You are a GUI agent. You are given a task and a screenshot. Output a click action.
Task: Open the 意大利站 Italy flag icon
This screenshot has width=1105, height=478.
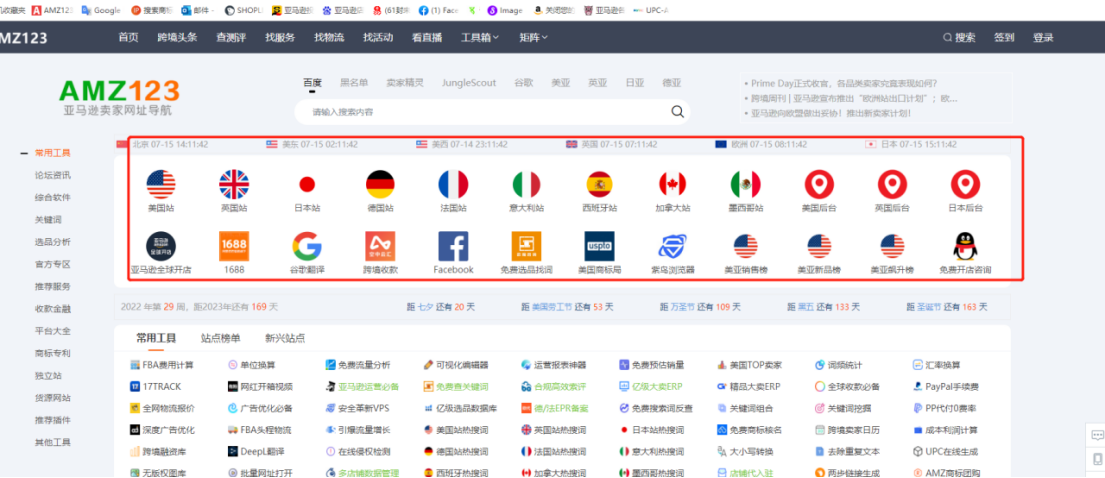click(x=526, y=185)
